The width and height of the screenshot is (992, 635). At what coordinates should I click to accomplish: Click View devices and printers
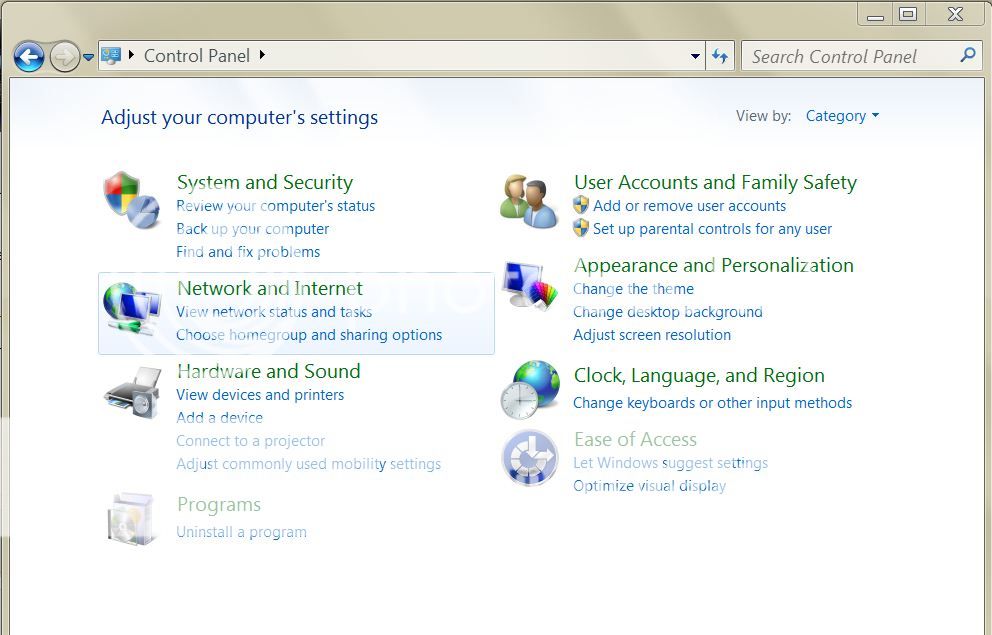[x=260, y=395]
